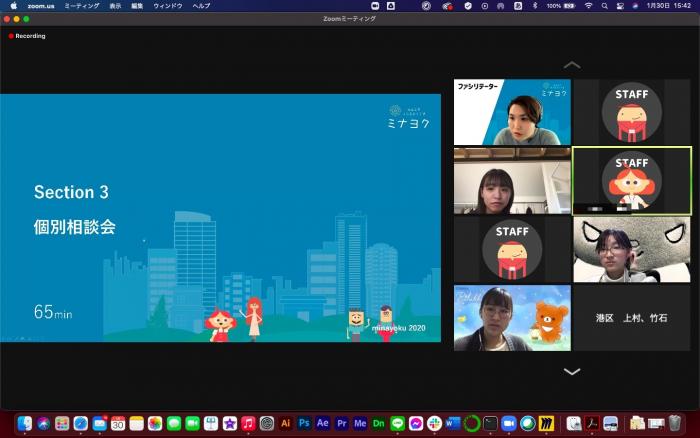The width and height of the screenshot is (700, 438).
Task: Open Control Center in menu bar
Action: 620,6
